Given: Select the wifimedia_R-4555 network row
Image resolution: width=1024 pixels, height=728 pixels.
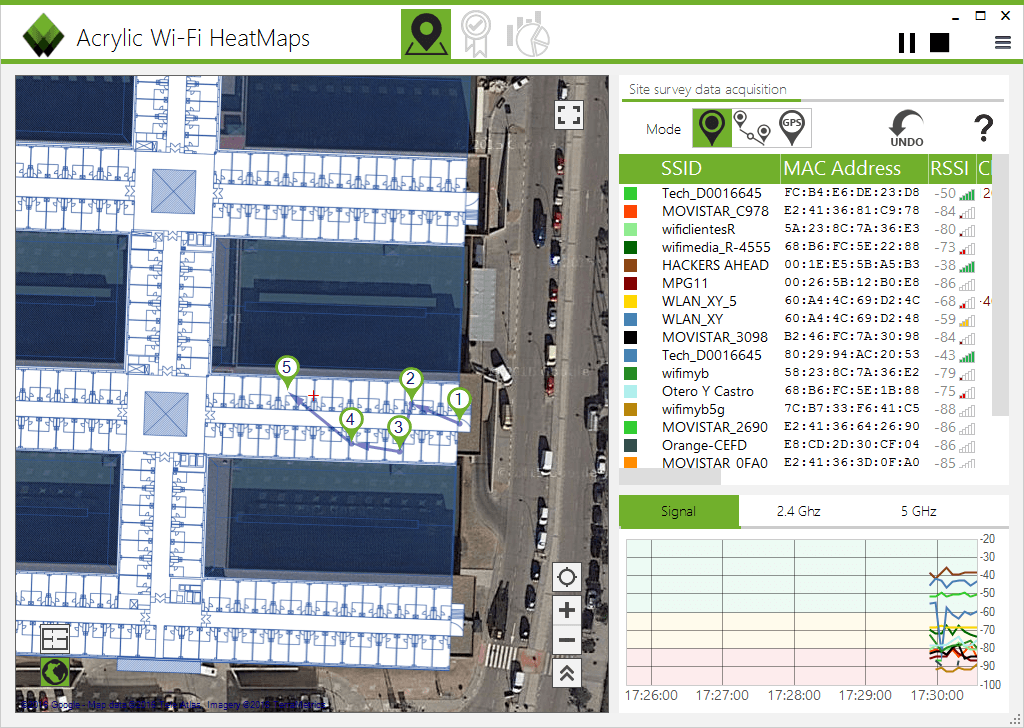Looking at the screenshot, I should pos(805,247).
